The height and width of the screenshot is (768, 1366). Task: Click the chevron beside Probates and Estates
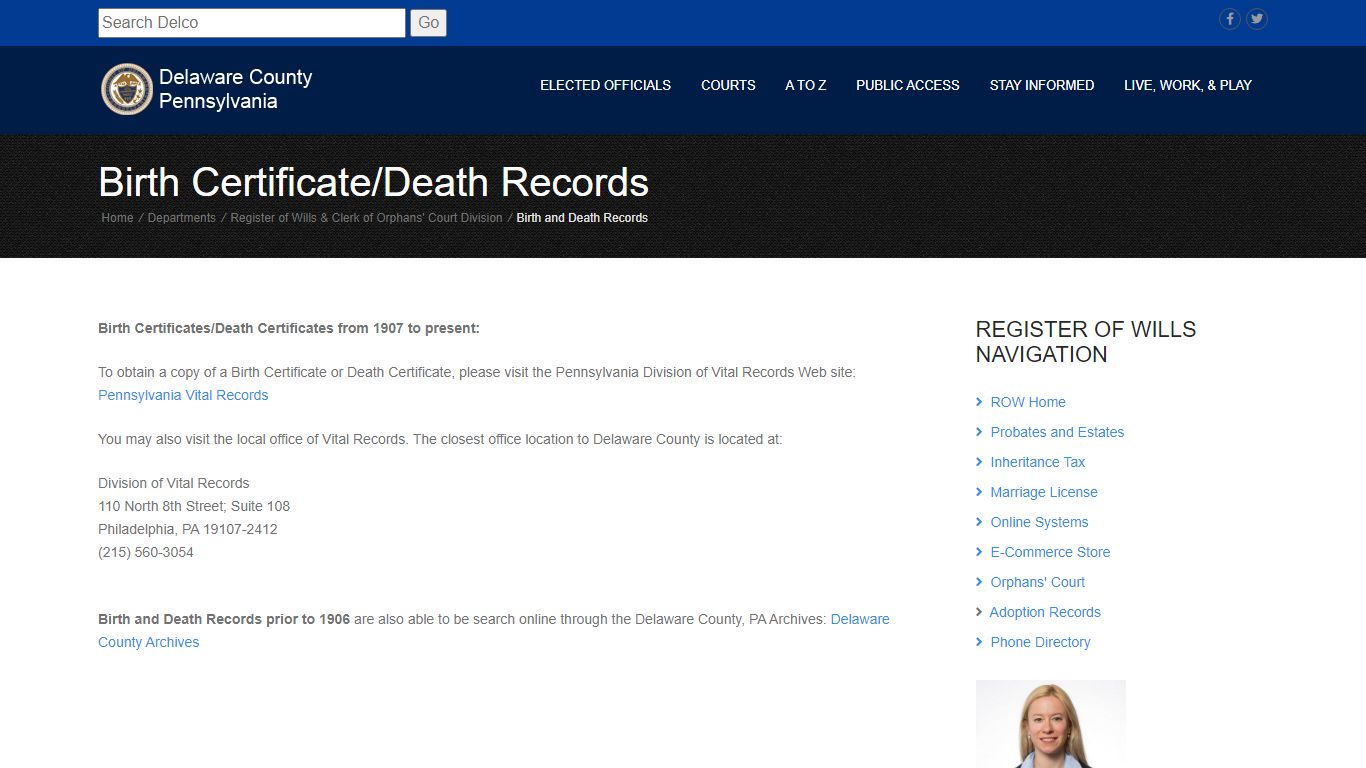coord(979,432)
